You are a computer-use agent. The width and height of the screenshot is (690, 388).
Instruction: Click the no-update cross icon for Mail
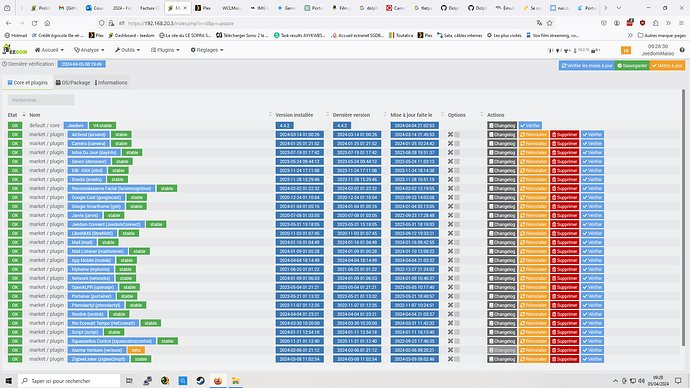point(450,242)
